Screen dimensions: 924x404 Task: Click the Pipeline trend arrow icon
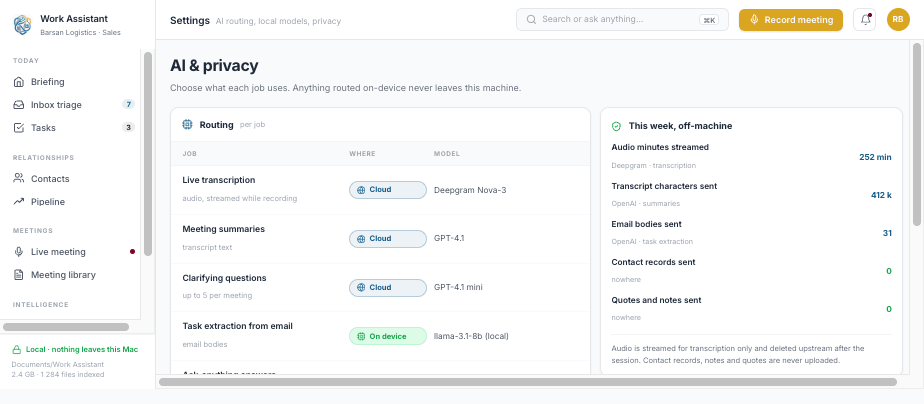pyautogui.click(x=19, y=201)
